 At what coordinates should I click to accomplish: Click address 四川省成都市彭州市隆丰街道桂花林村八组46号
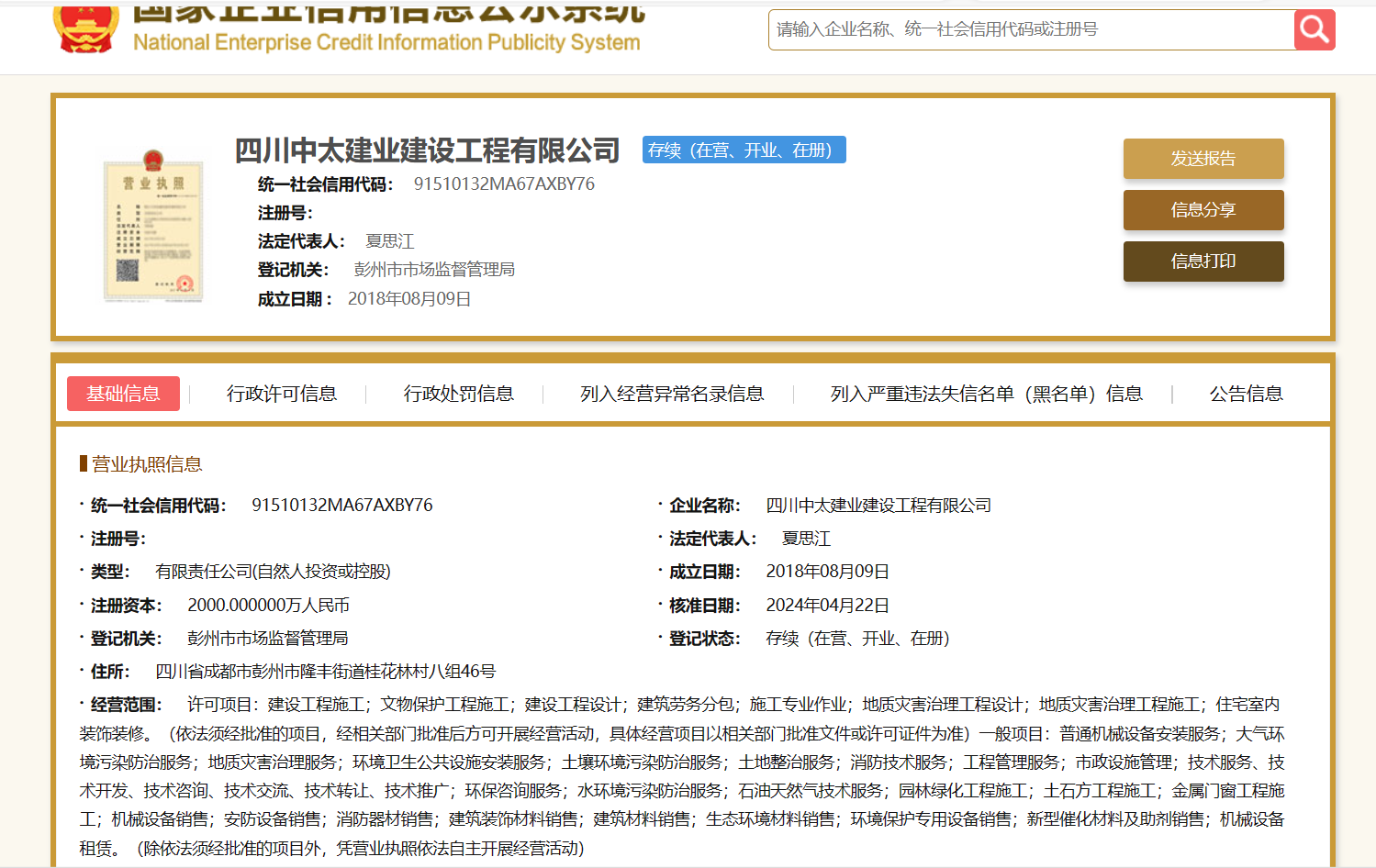(x=326, y=672)
